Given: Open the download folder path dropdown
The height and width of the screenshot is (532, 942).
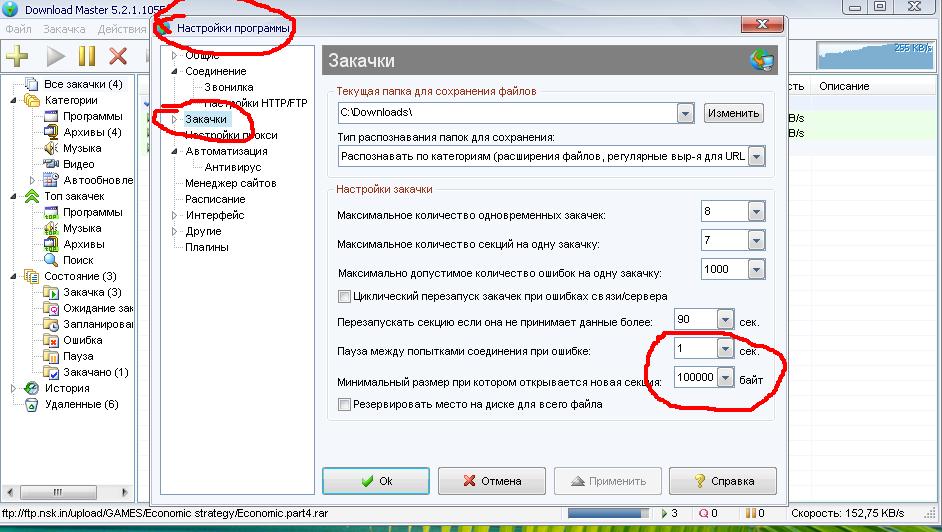Looking at the screenshot, I should (685, 113).
